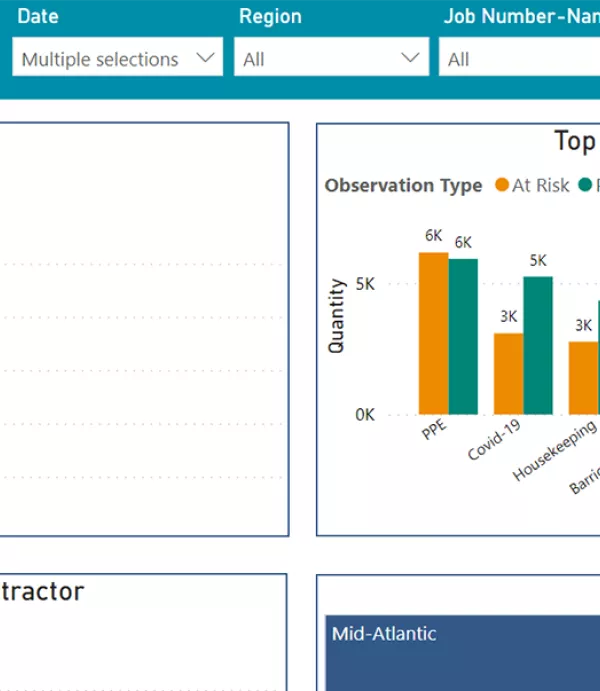The image size is (600, 691).
Task: Click the Mid-Atlantic treemap tile
Action: point(463,653)
